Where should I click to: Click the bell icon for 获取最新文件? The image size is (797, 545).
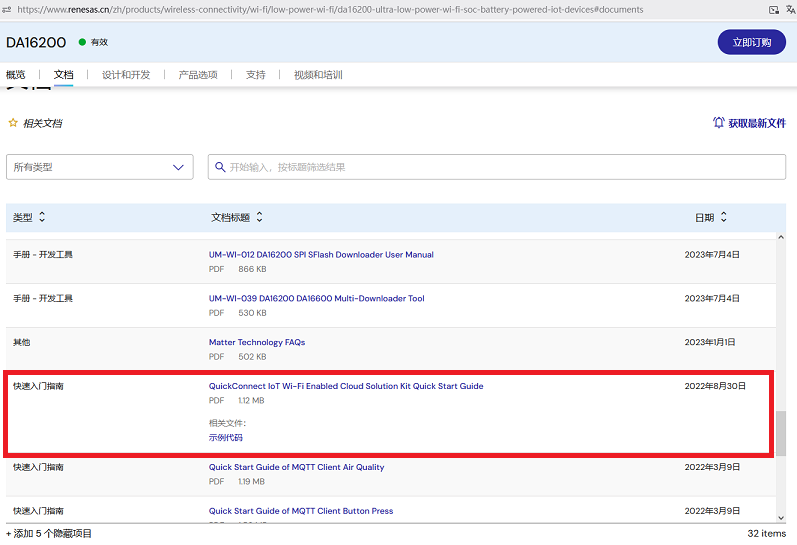(718, 123)
